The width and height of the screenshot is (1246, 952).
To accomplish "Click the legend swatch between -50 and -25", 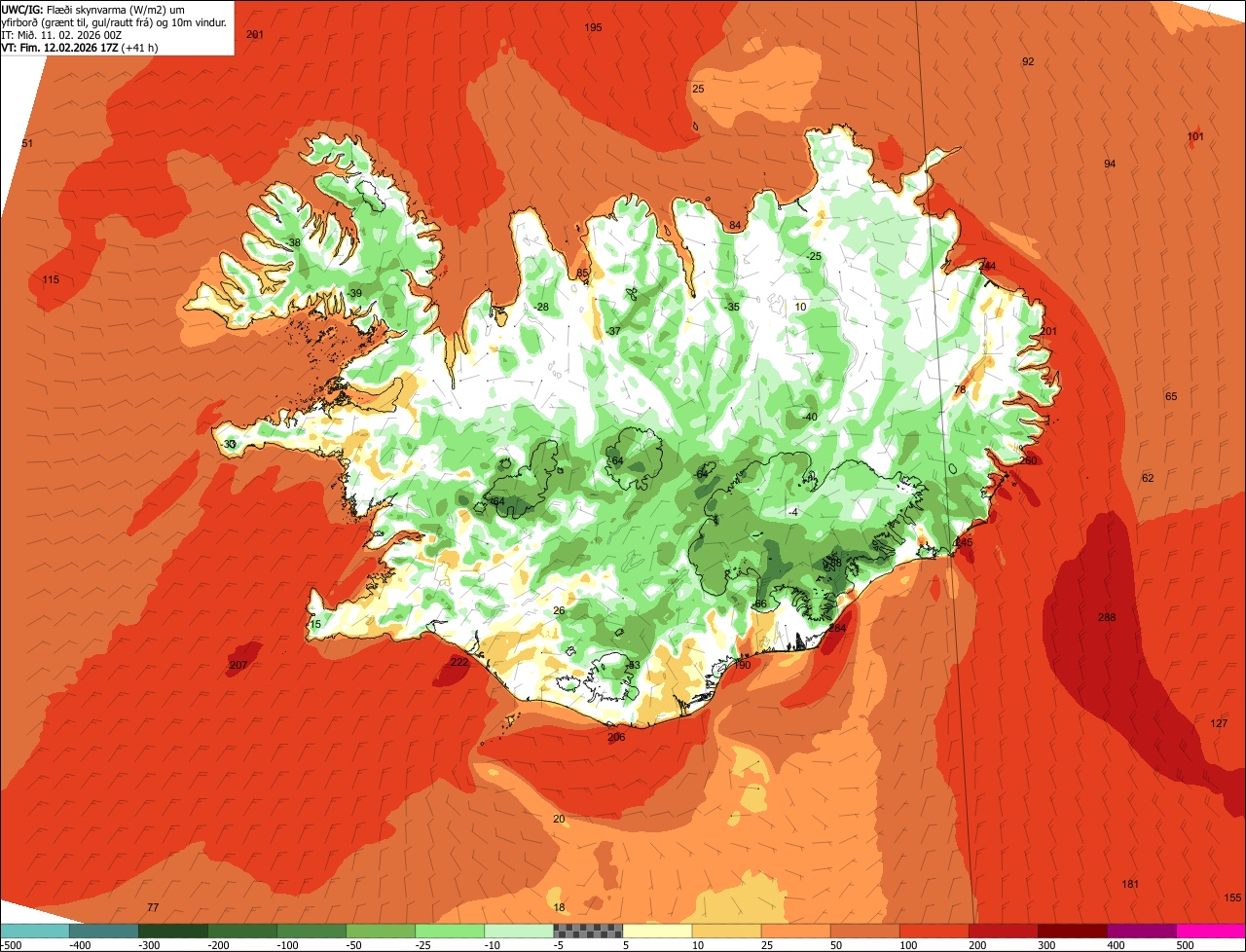I will point(381,931).
